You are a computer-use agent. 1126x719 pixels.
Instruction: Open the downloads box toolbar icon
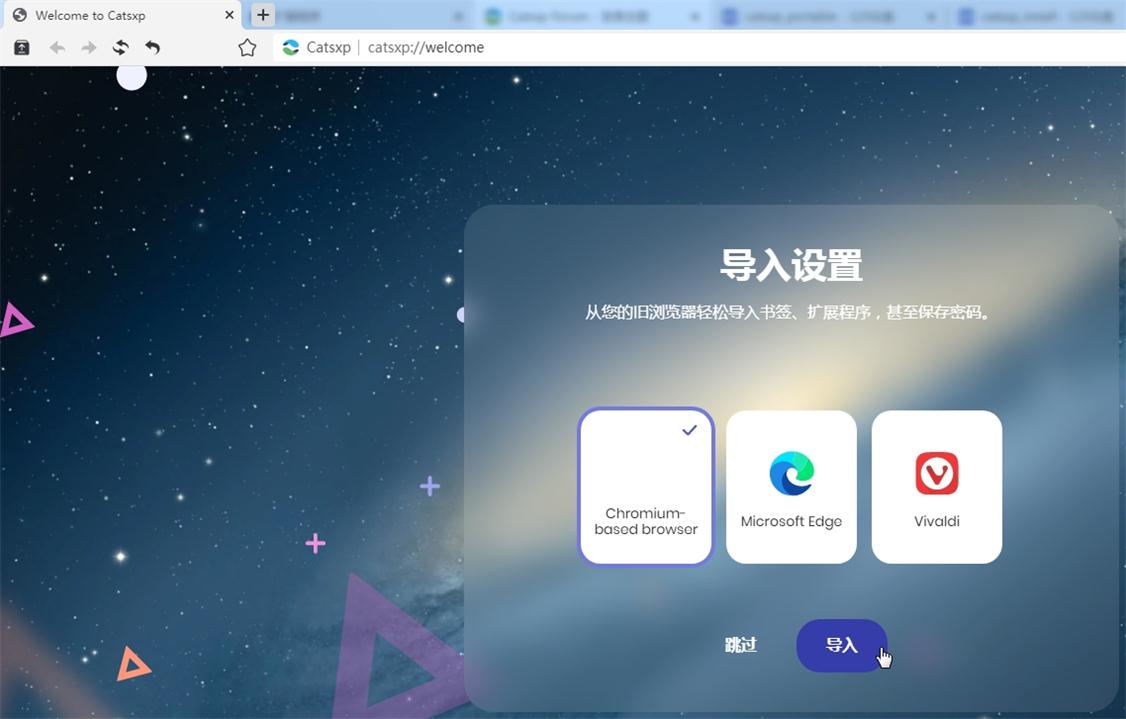[22, 47]
